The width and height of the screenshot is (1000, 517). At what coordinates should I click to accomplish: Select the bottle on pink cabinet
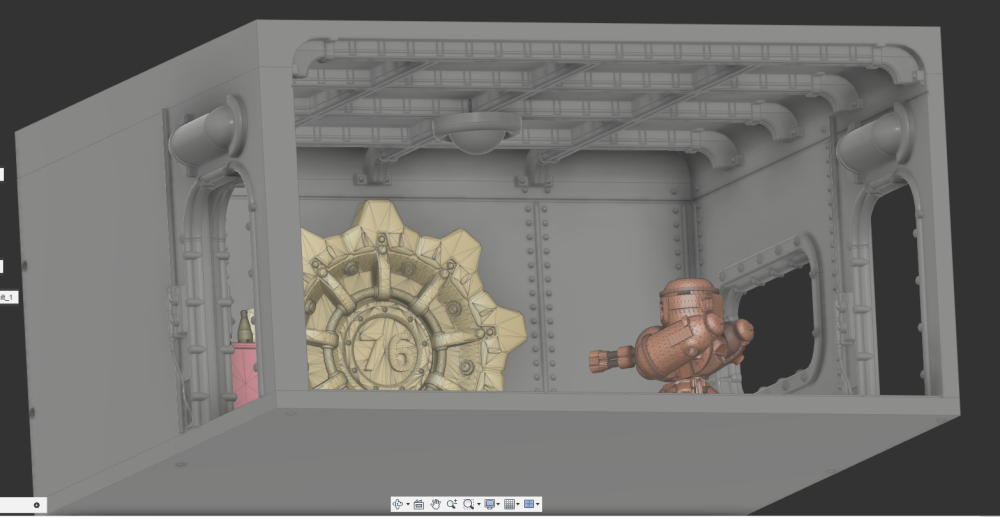[x=244, y=327]
